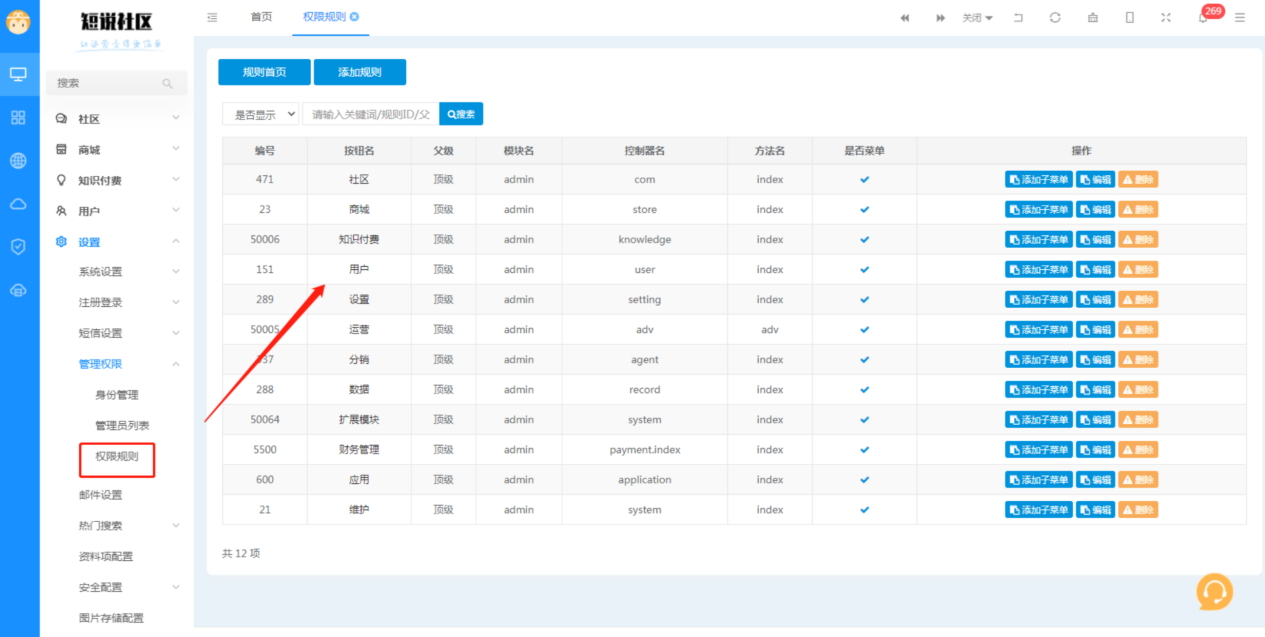Image resolution: width=1265 pixels, height=637 pixels.
Task: Expand the 用户 sidebar menu
Action: (x=116, y=211)
